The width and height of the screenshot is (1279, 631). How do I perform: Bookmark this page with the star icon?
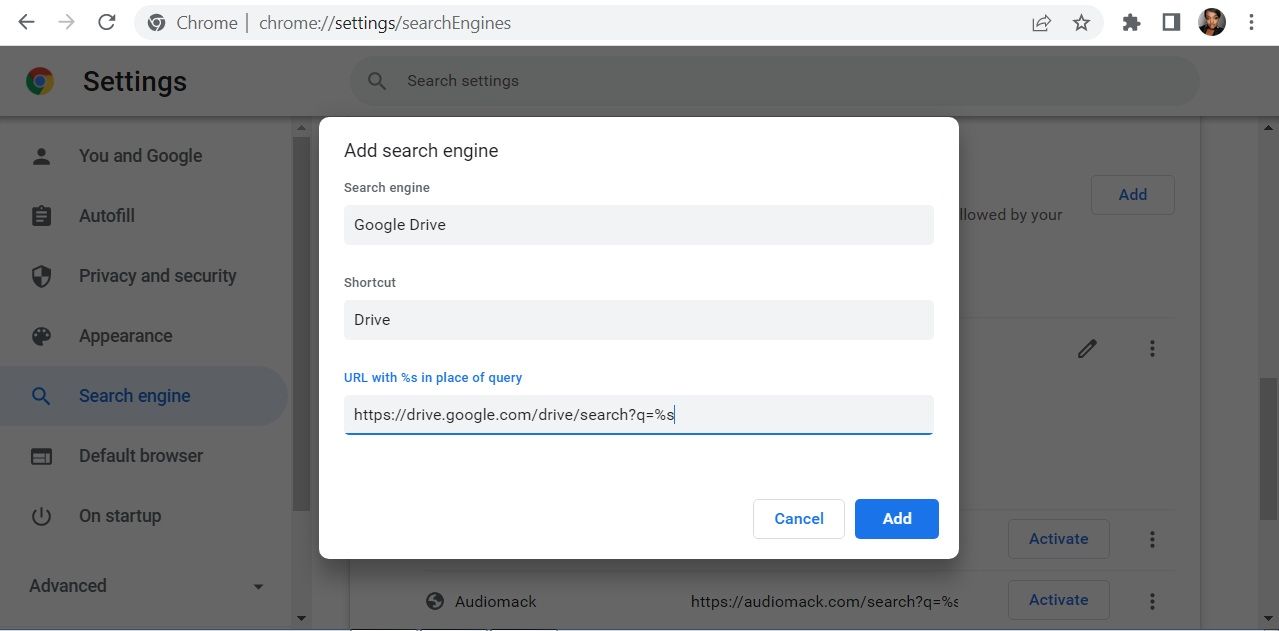pyautogui.click(x=1080, y=22)
